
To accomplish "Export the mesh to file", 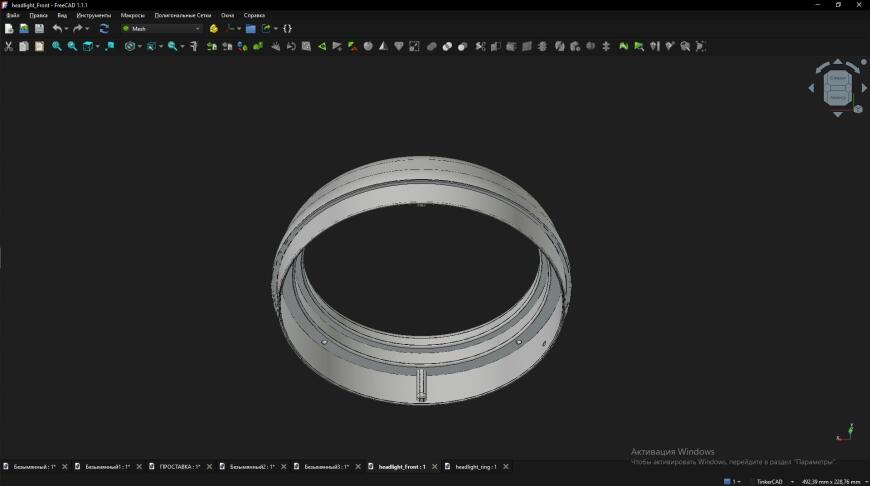I will (227, 47).
